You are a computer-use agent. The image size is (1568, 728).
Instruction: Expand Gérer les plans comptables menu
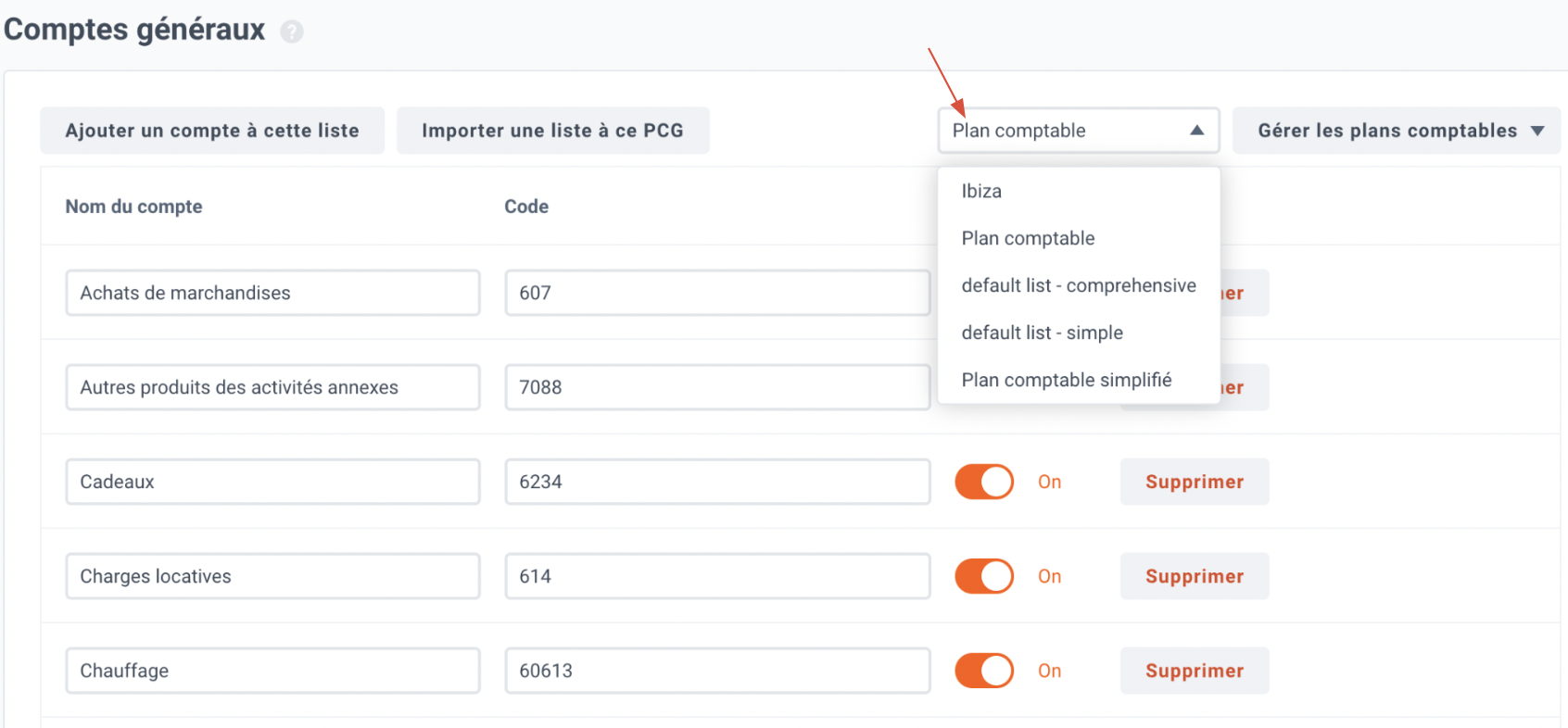click(1397, 131)
